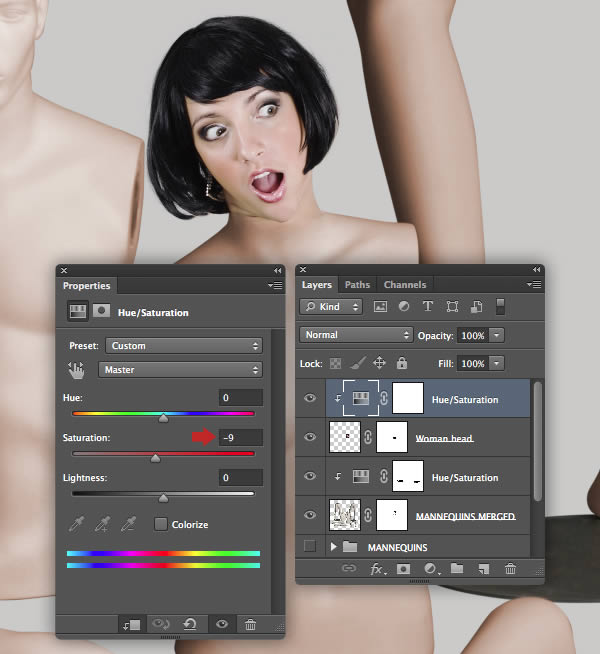Delete layer with Layers panel trash icon

[x=510, y=569]
